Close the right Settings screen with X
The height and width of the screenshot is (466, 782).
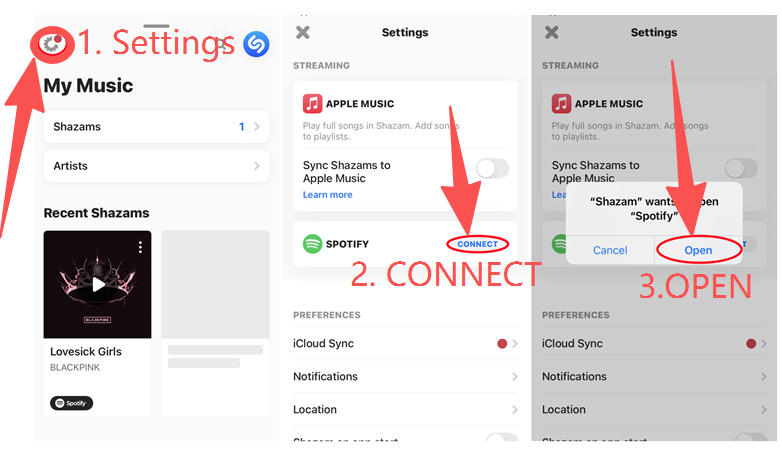point(552,32)
